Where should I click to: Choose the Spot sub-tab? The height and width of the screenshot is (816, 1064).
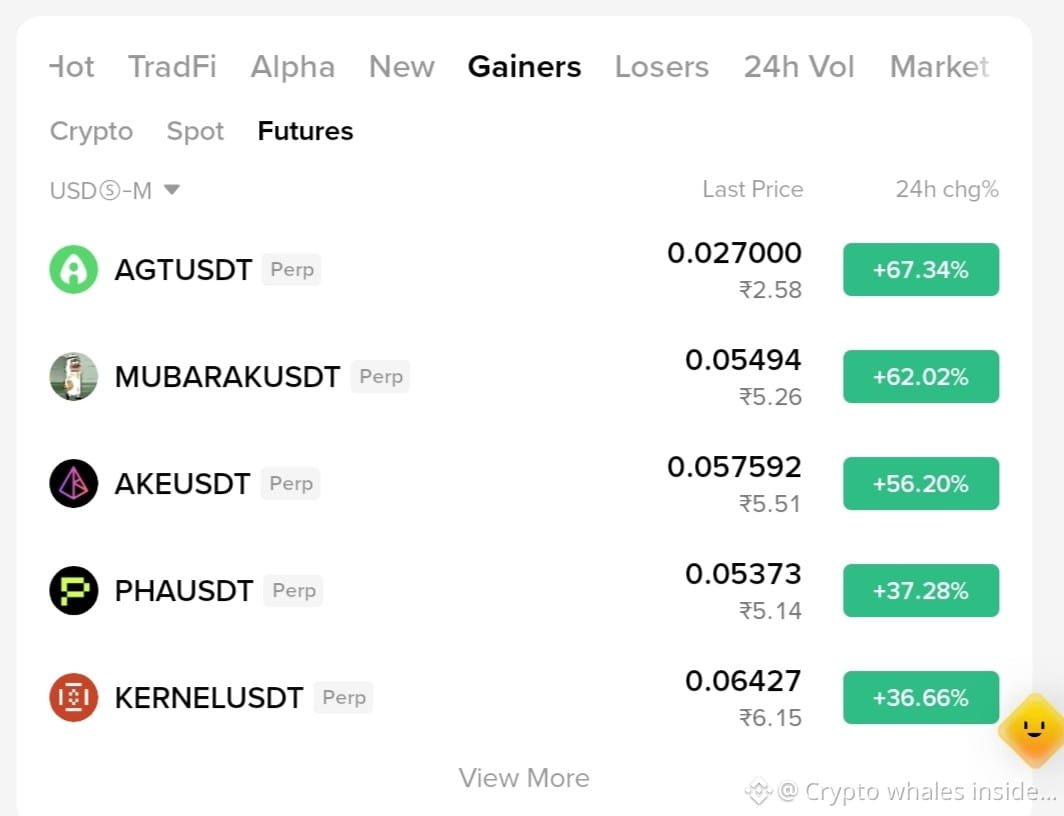tap(195, 131)
